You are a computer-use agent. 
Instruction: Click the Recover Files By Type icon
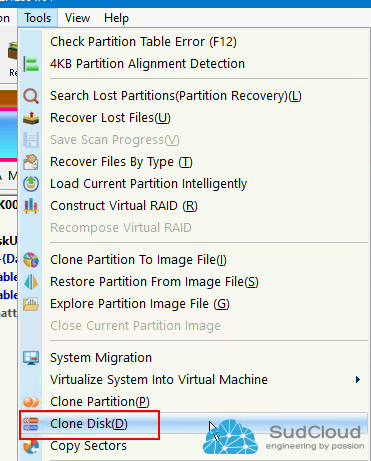click(31, 162)
